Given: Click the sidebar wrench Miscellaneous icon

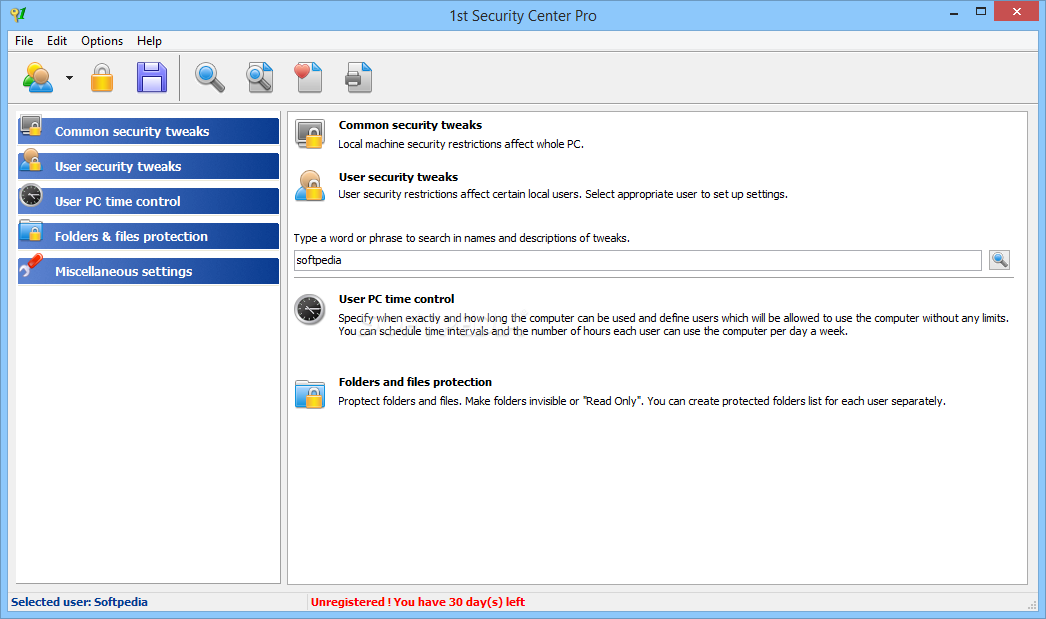Looking at the screenshot, I should point(31,265).
